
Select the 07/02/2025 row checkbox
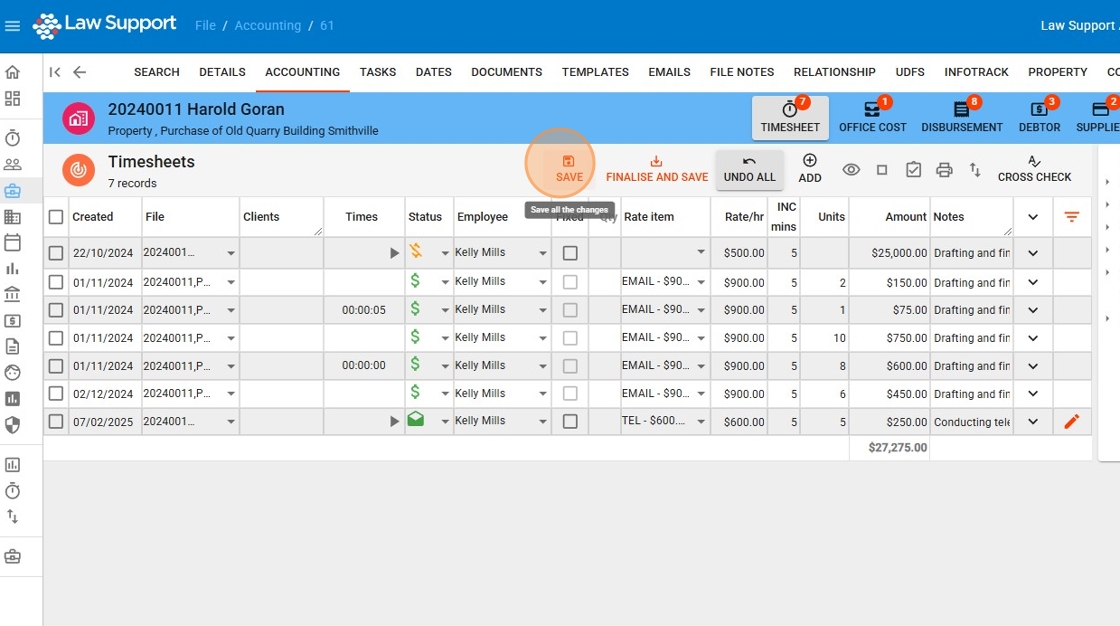(x=56, y=422)
